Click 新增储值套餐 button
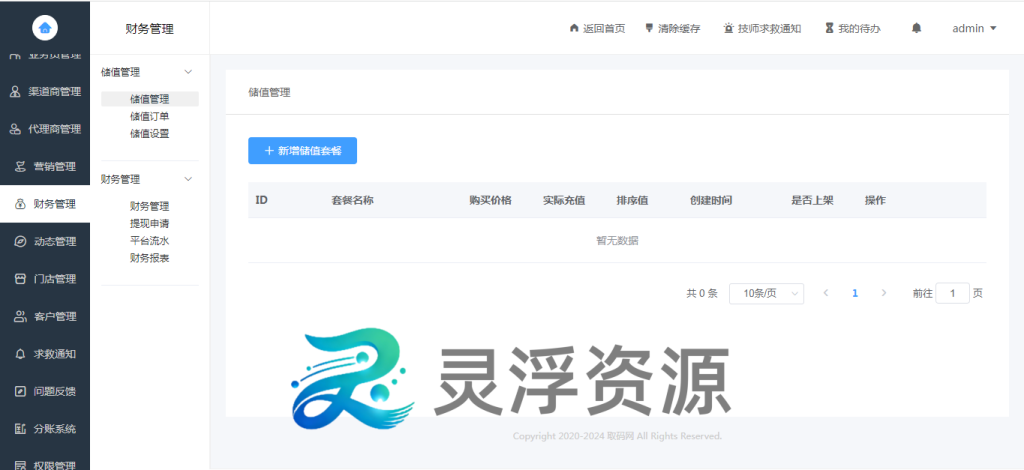The width and height of the screenshot is (1024, 470). pyautogui.click(x=302, y=150)
